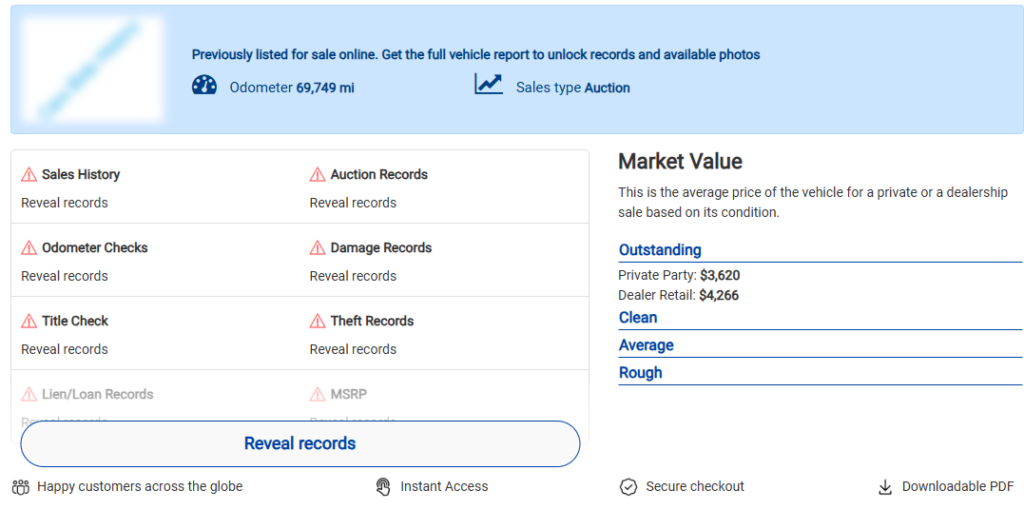This screenshot has height=510, width=1024.
Task: Click the Sales type Auction text
Action: click(x=573, y=88)
